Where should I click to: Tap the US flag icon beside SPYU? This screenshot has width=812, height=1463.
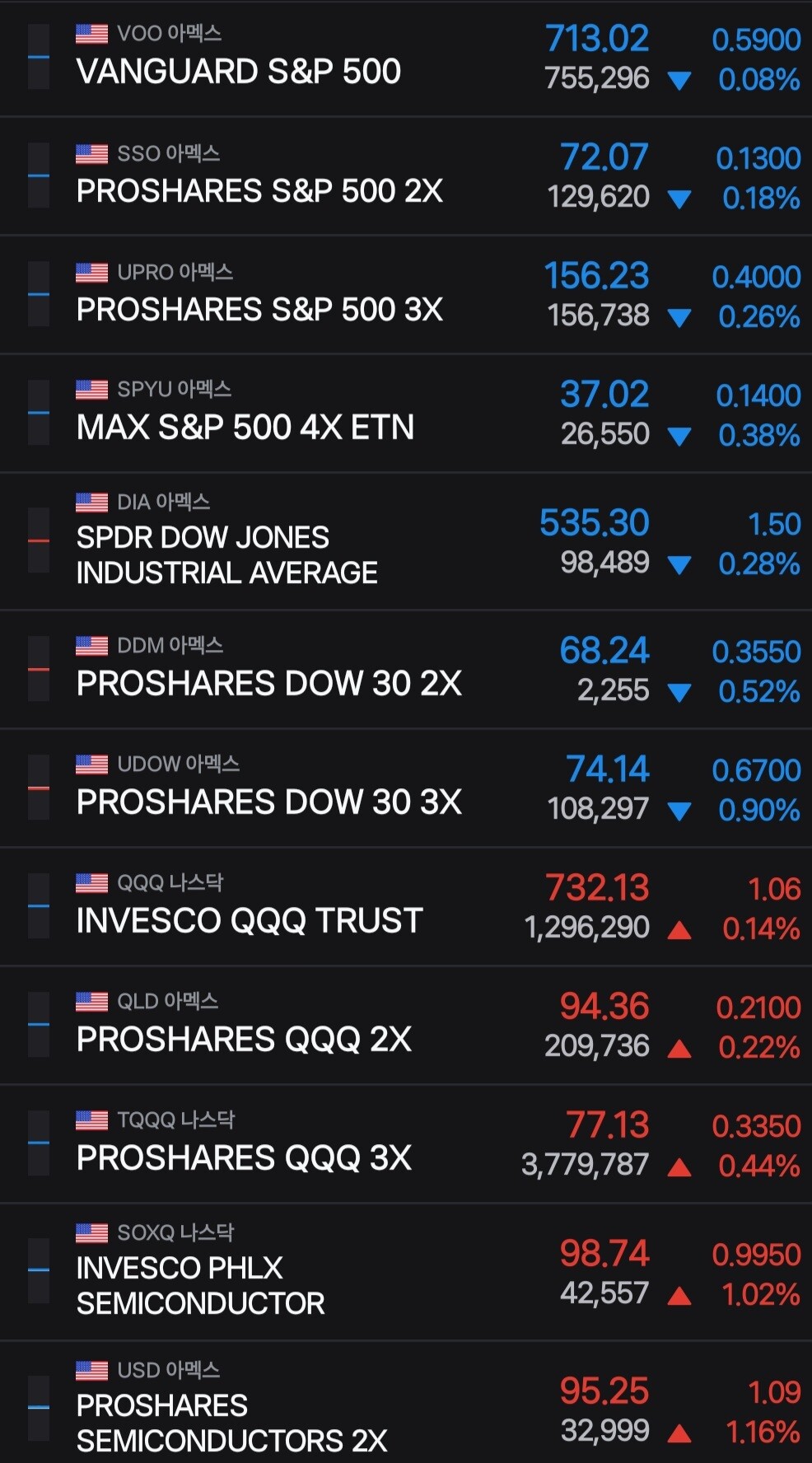tap(91, 390)
